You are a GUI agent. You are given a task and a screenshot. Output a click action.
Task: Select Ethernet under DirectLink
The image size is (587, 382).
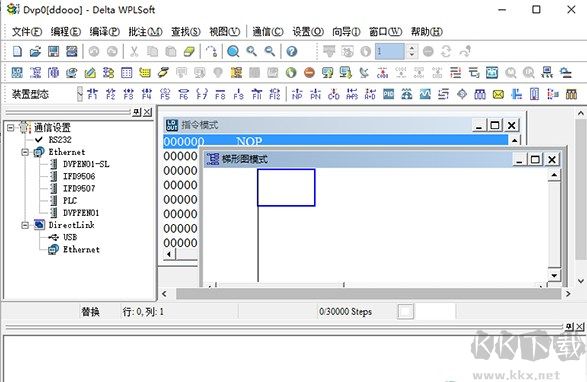81,249
